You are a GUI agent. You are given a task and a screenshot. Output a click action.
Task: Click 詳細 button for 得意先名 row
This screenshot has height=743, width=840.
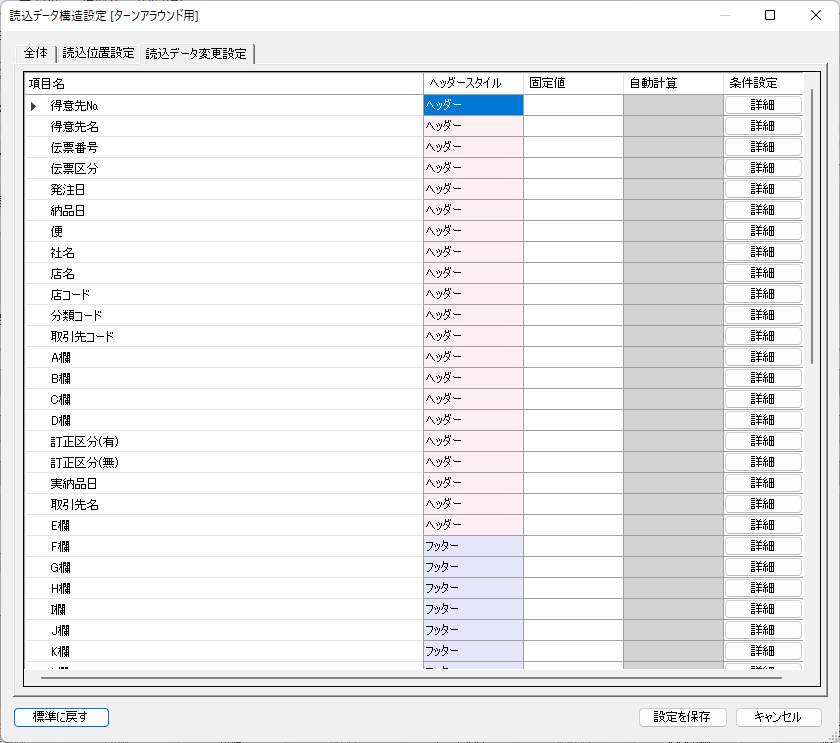[x=763, y=125]
